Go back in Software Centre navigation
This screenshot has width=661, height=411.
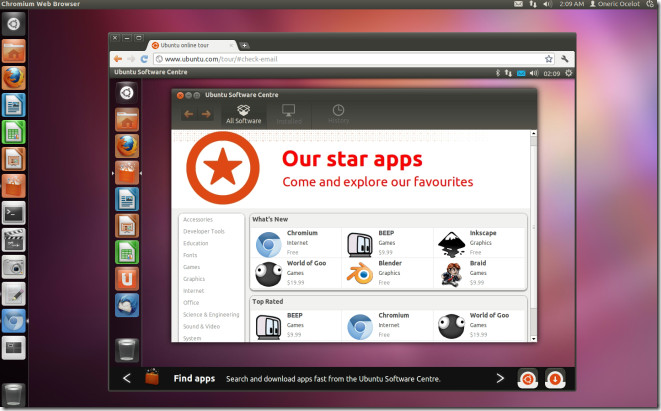click(189, 114)
